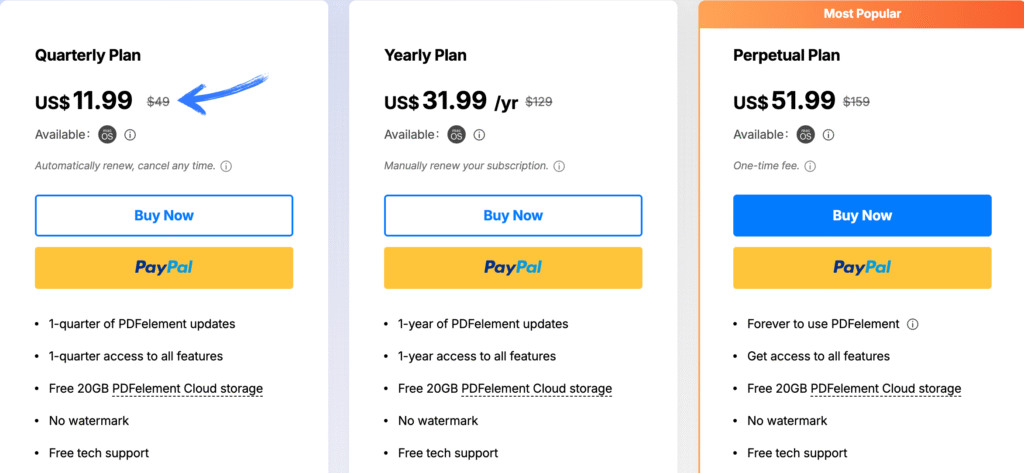This screenshot has height=473, width=1024.
Task: Pay with PayPal for the Quarterly Plan
Action: [164, 267]
